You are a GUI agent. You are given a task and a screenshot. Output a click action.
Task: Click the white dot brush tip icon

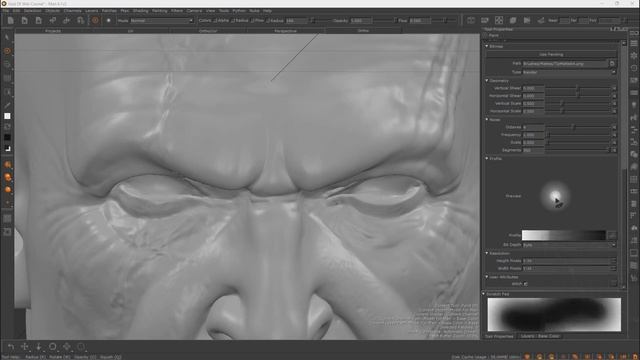[x=109, y=20]
